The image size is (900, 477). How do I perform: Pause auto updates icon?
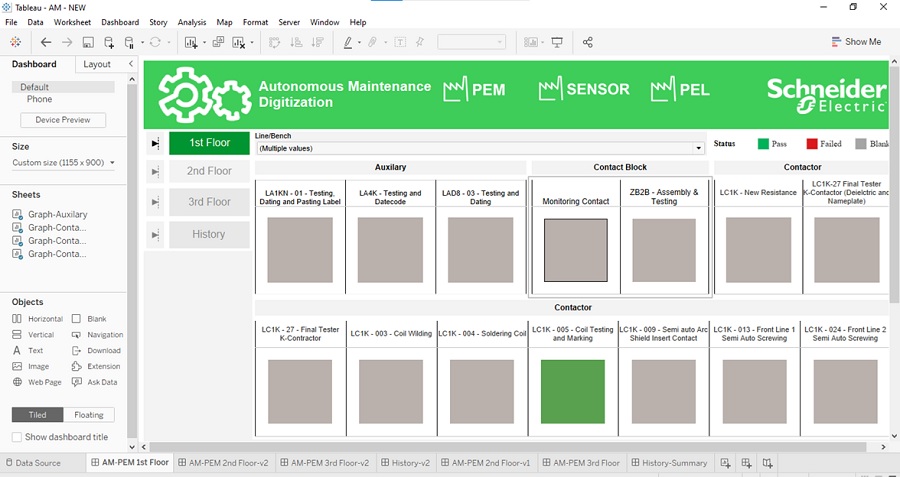(x=129, y=42)
